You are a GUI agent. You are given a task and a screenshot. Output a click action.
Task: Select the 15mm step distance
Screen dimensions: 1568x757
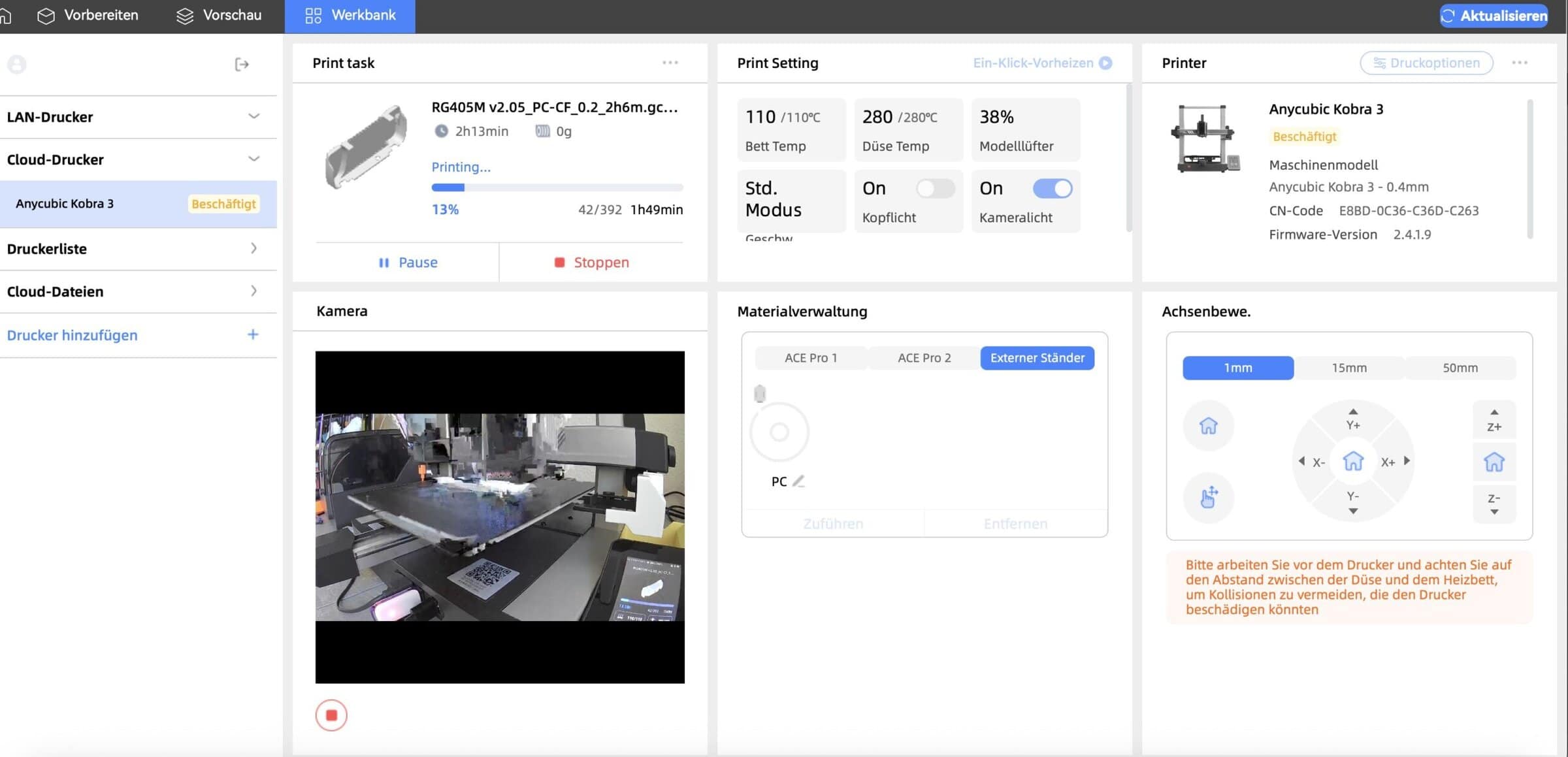1348,368
